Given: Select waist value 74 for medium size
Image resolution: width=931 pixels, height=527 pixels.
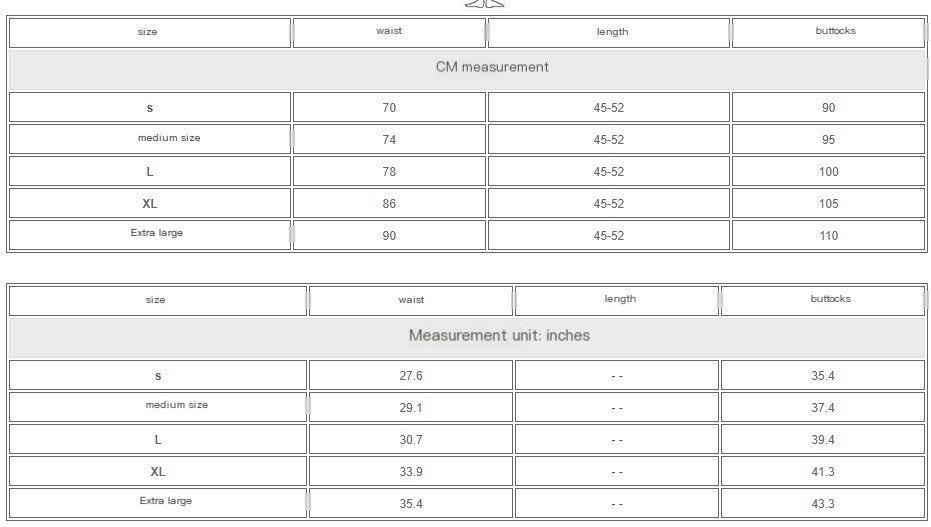Looking at the screenshot, I should tap(389, 140).
